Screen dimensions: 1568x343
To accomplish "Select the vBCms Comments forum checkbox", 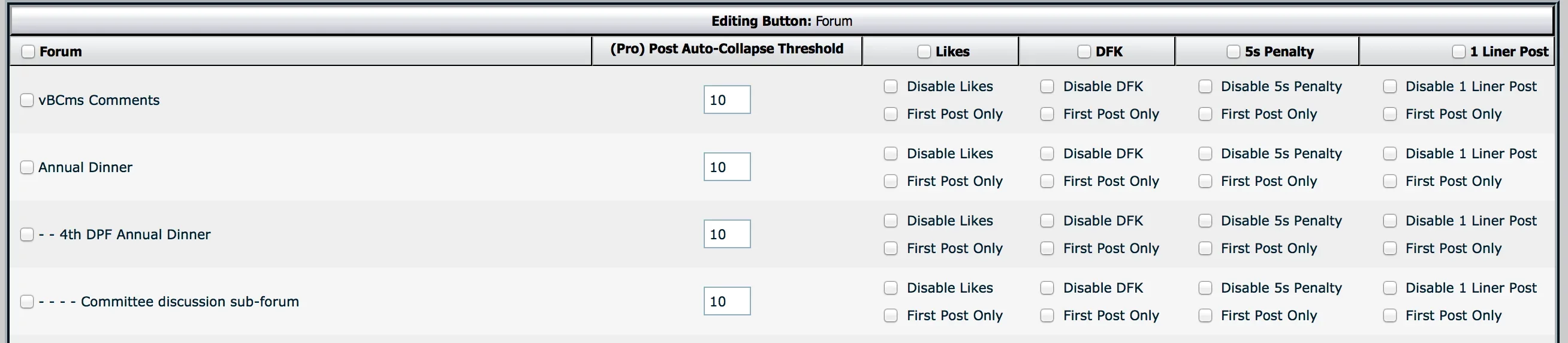I will coord(27,100).
